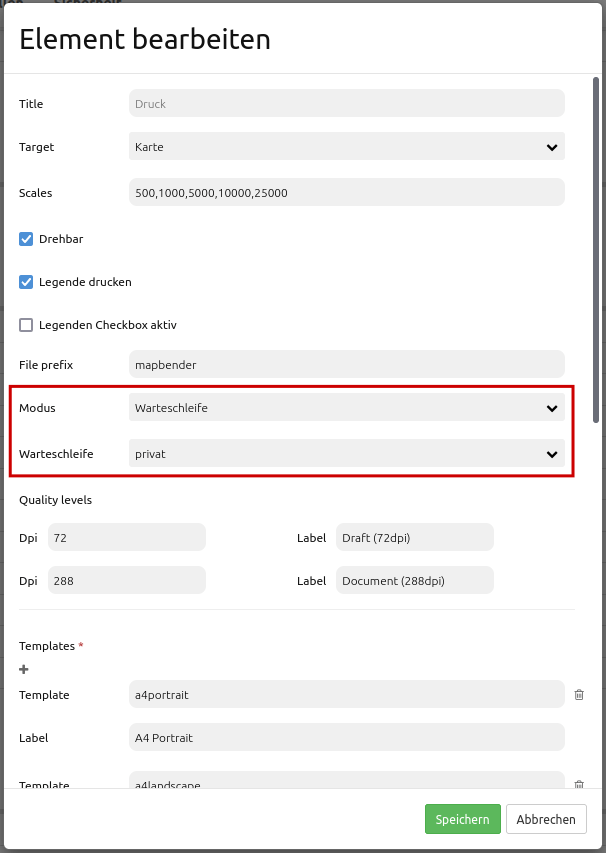Focus the Title field containing Druck
This screenshot has width=606, height=853.
pyautogui.click(x=346, y=104)
